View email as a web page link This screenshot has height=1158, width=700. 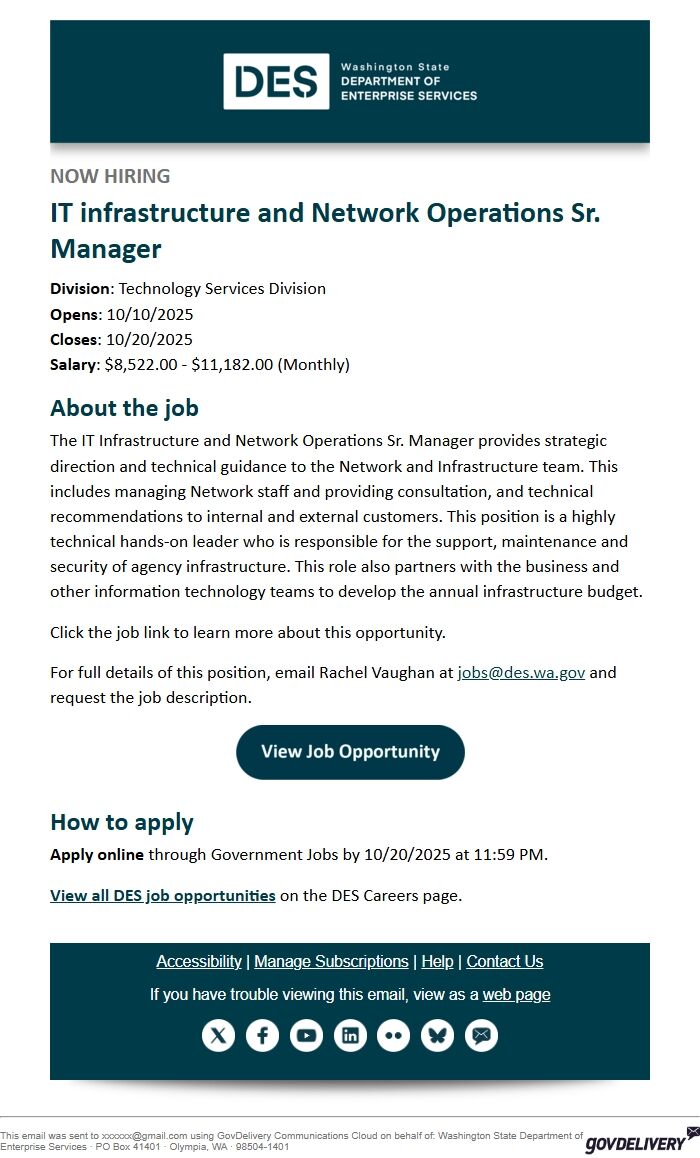516,994
